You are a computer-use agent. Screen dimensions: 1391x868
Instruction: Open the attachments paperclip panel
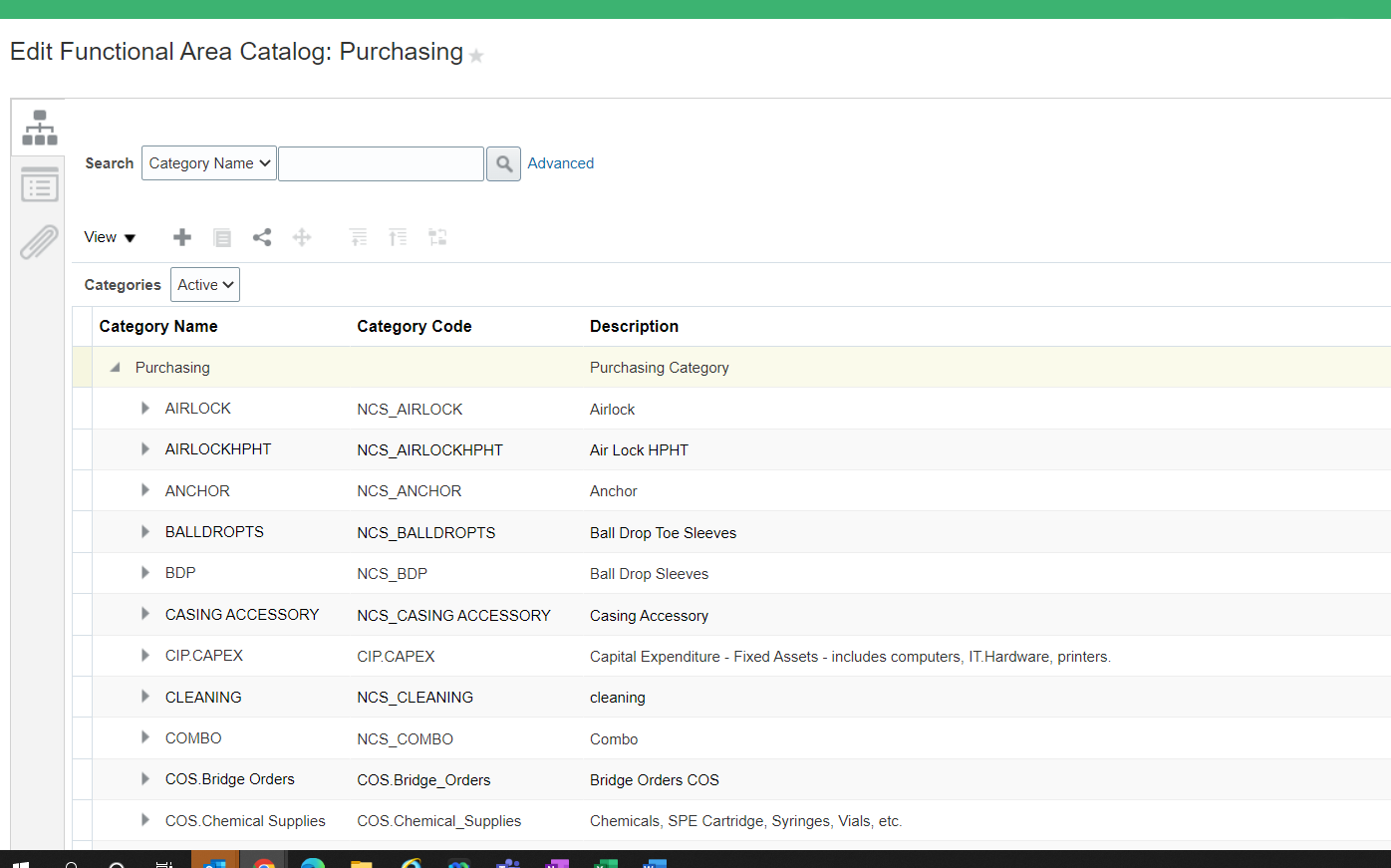[x=38, y=241]
